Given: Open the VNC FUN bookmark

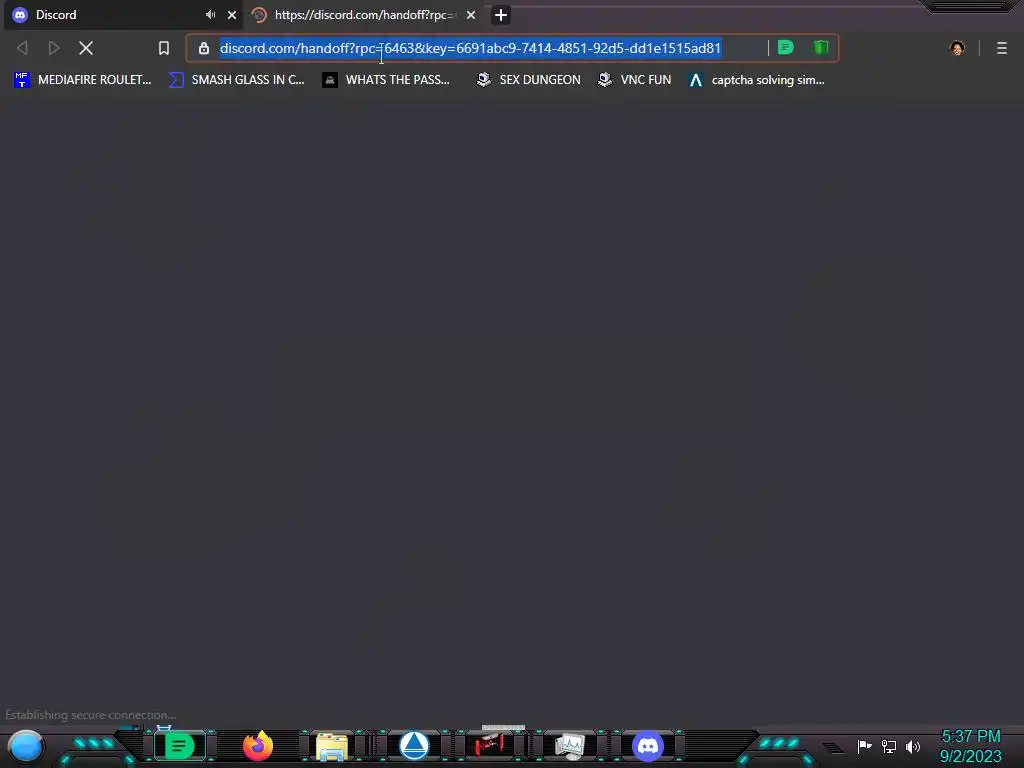Looking at the screenshot, I should pos(634,80).
